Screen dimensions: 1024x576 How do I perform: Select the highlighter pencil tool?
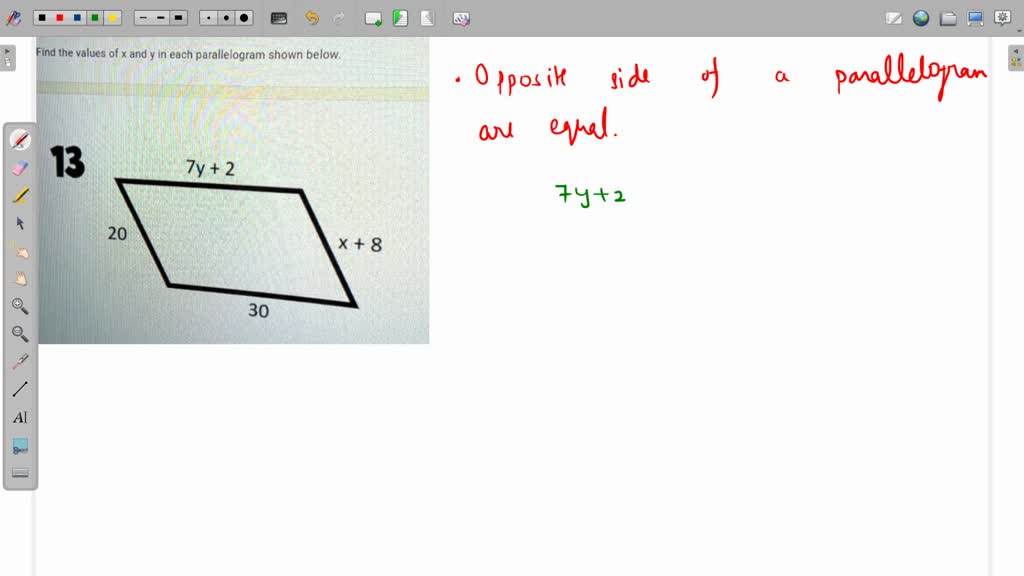point(19,196)
